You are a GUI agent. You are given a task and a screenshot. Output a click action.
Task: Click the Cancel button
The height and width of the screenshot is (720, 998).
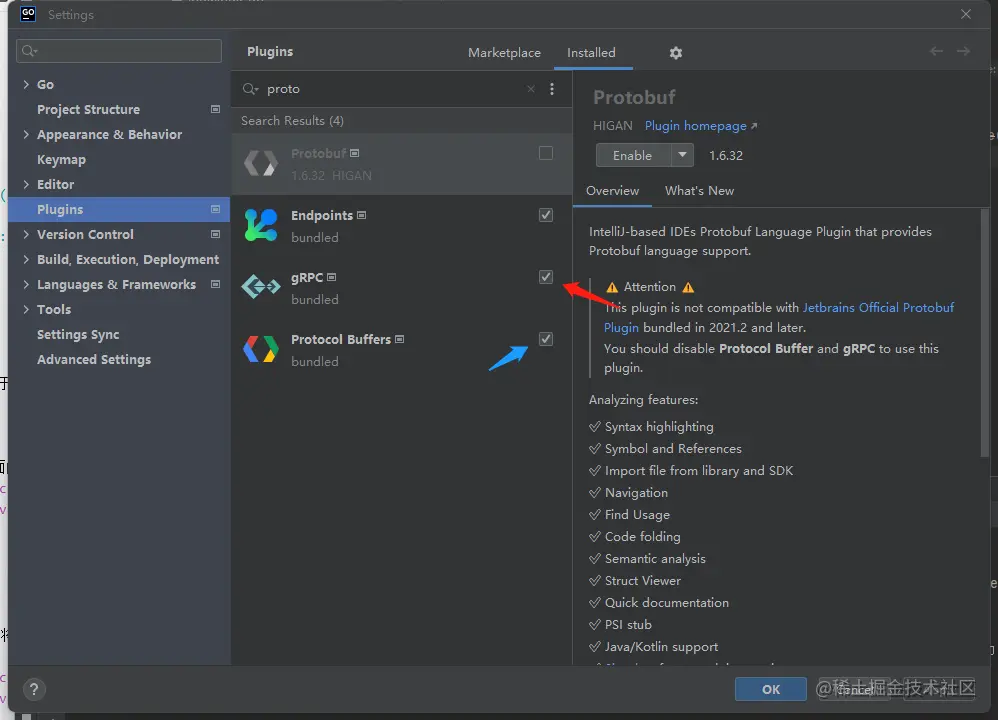(855, 689)
